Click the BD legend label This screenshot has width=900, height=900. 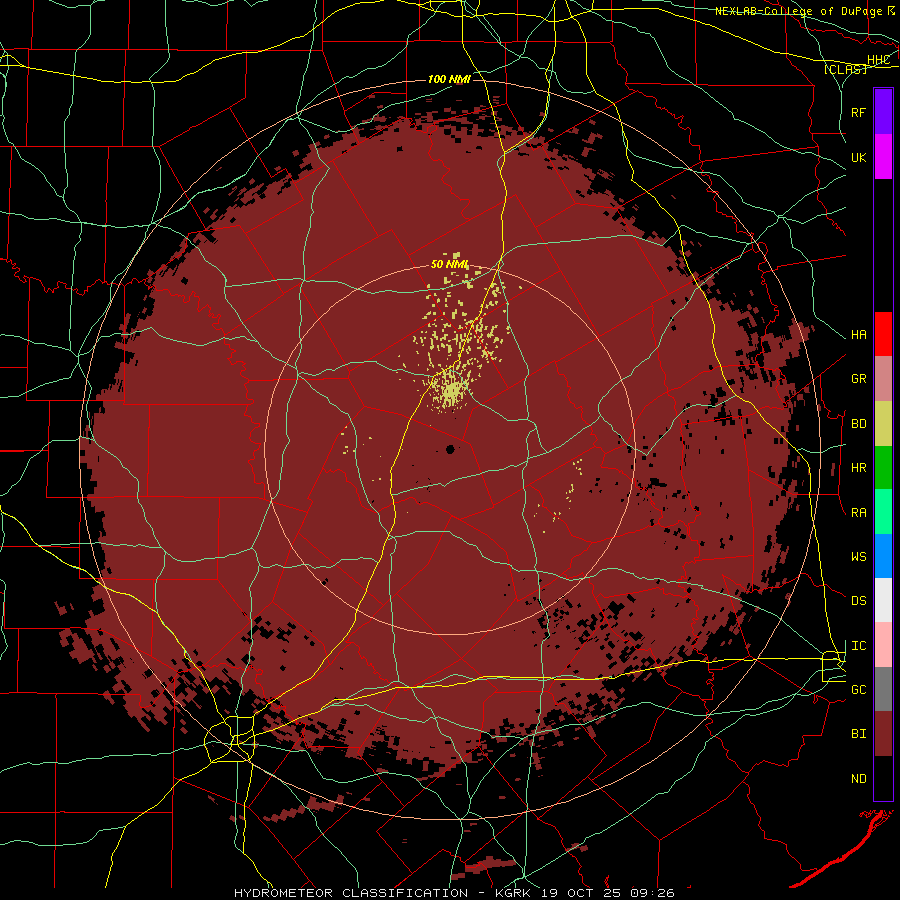coord(859,424)
